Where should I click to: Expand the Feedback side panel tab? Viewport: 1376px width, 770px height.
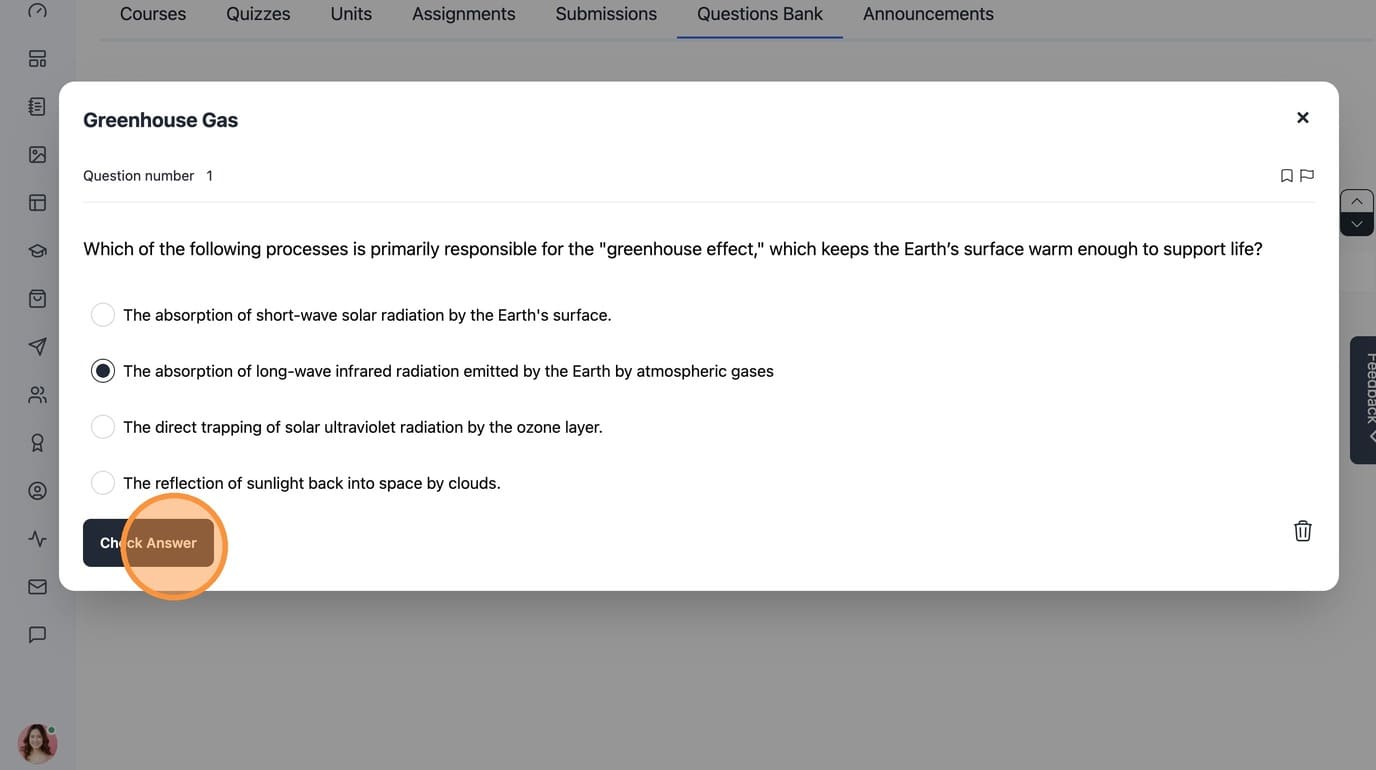[x=1364, y=400]
